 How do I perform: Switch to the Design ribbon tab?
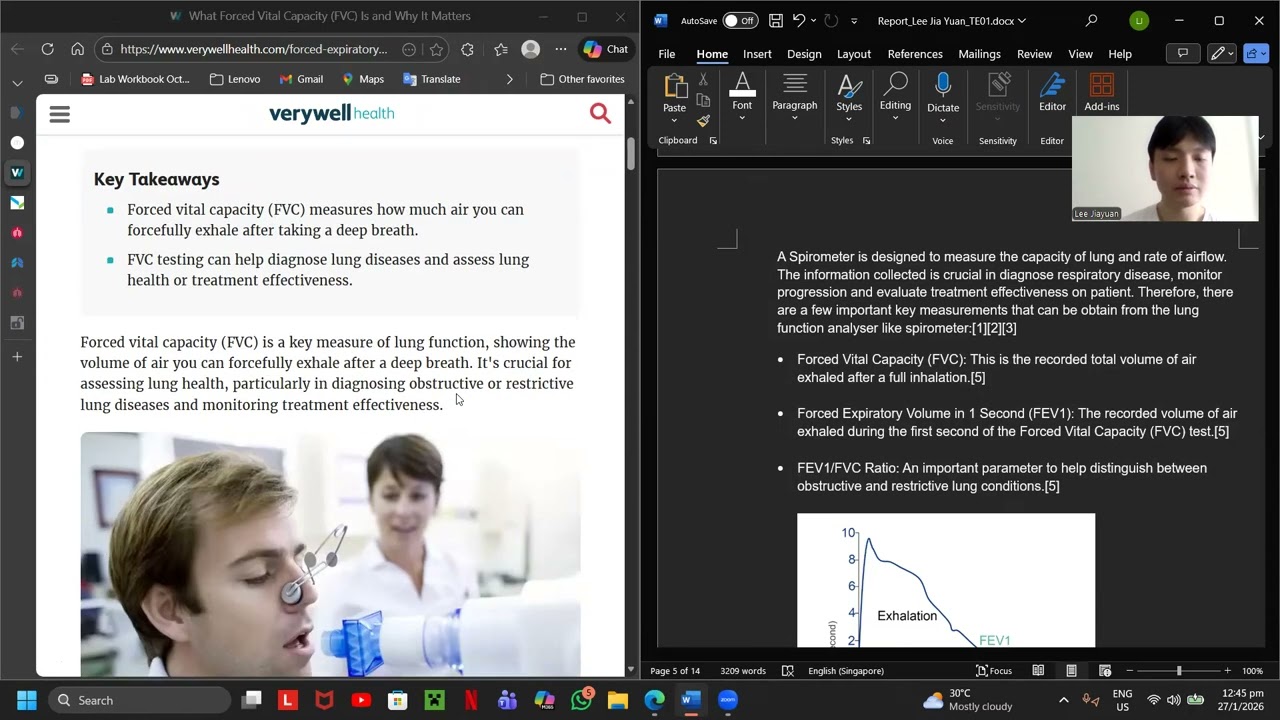tap(804, 54)
